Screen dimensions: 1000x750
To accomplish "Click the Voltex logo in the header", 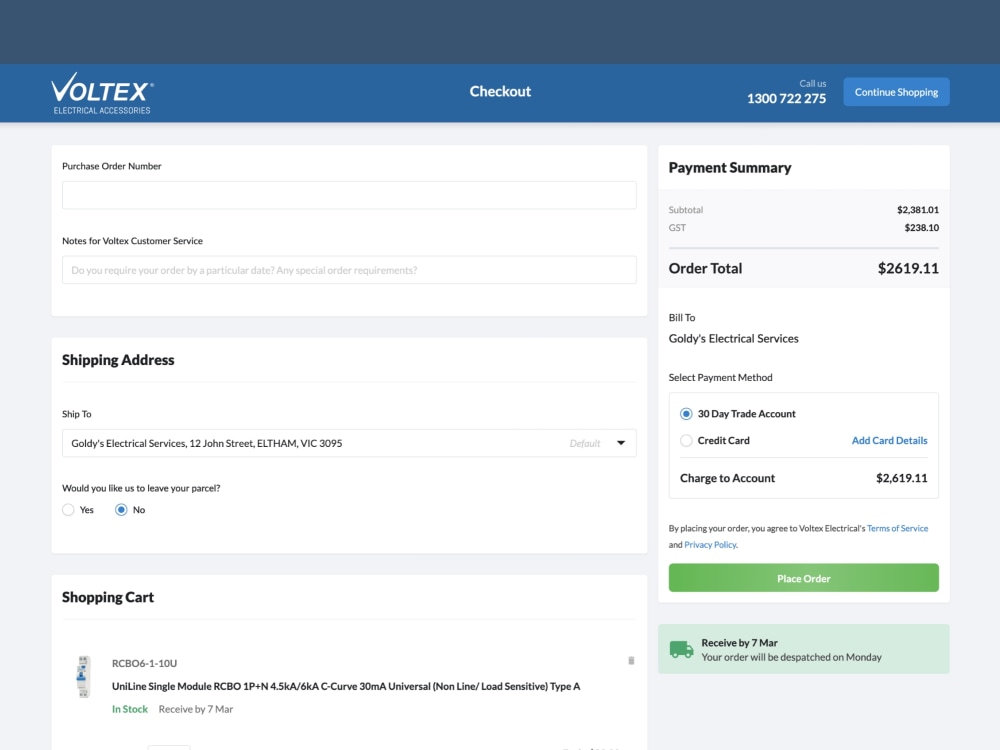I will click(101, 92).
